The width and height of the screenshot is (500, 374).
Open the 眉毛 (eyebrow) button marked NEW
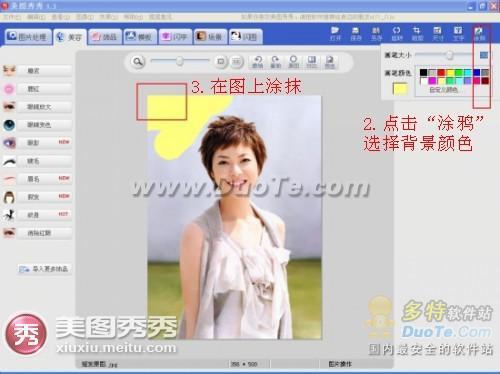45,179
